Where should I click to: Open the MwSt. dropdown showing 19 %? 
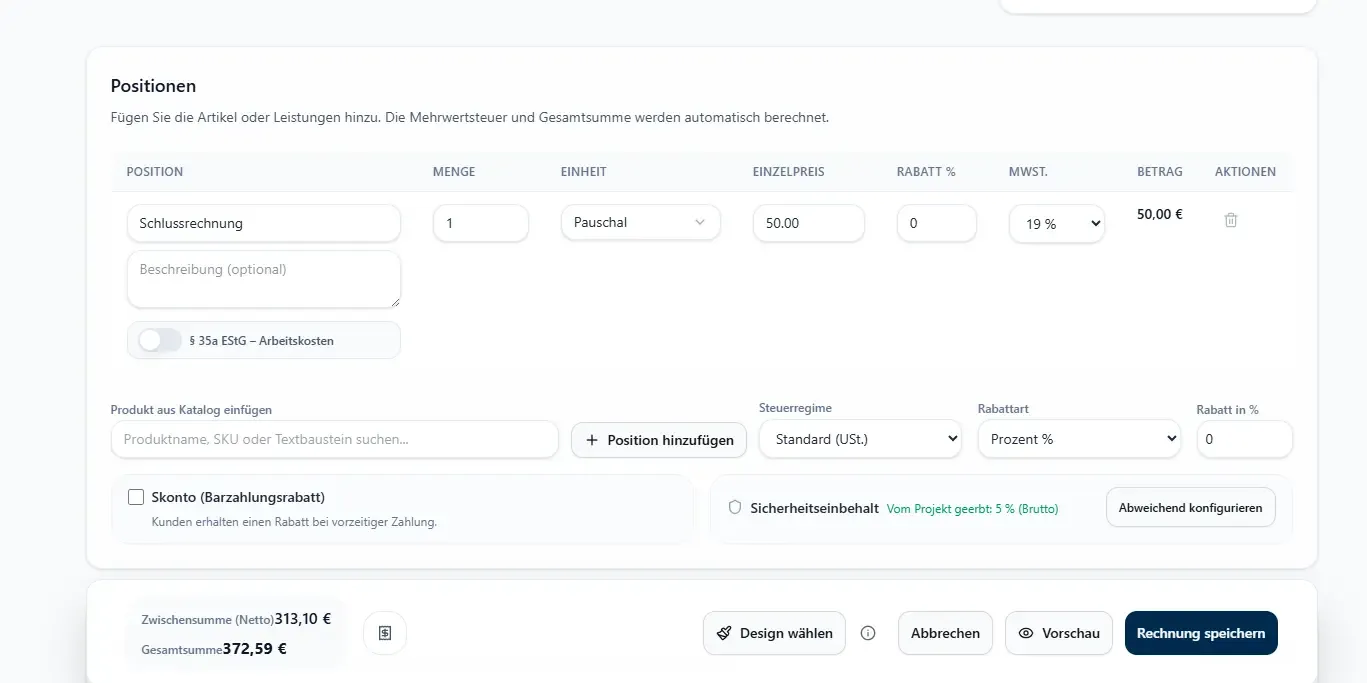tap(1057, 224)
